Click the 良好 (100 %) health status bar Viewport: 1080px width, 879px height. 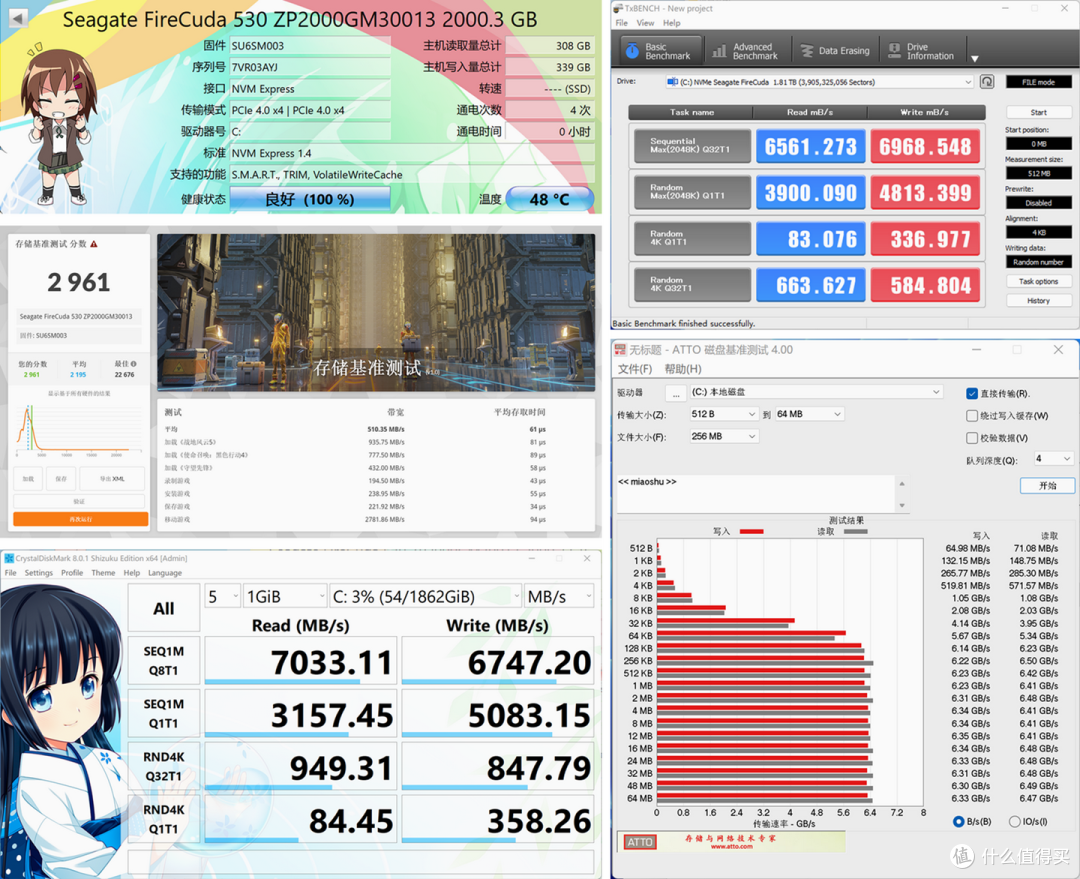tap(310, 199)
